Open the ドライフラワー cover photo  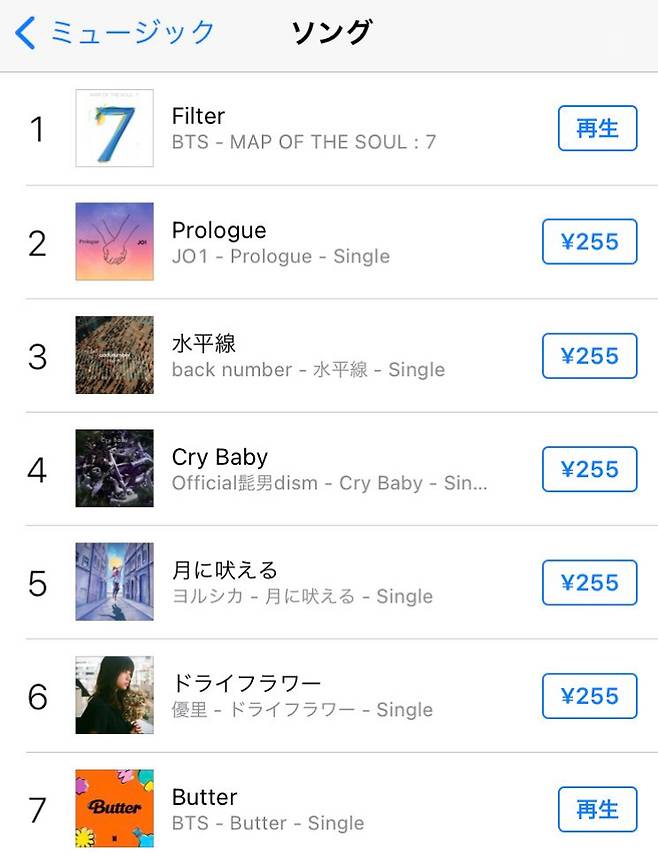click(x=114, y=696)
